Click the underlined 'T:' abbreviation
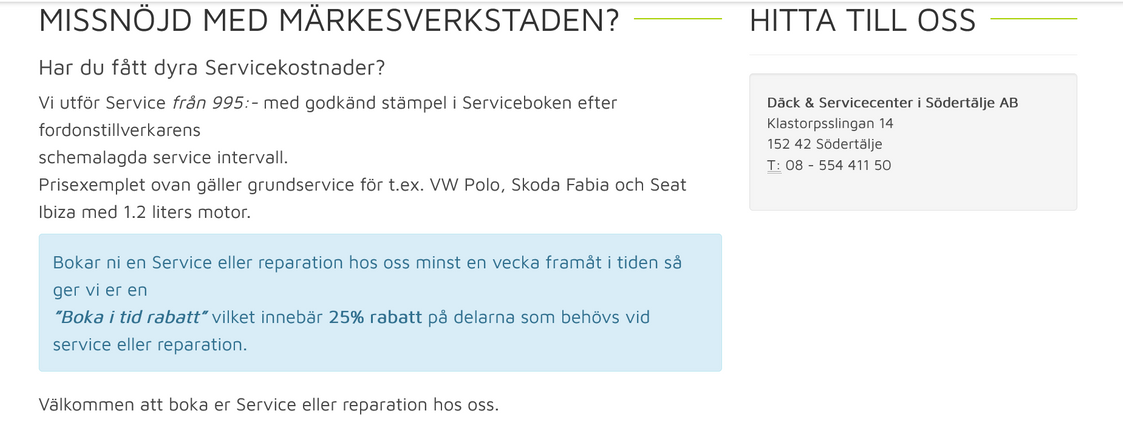This screenshot has width=1123, height=438. [x=774, y=165]
